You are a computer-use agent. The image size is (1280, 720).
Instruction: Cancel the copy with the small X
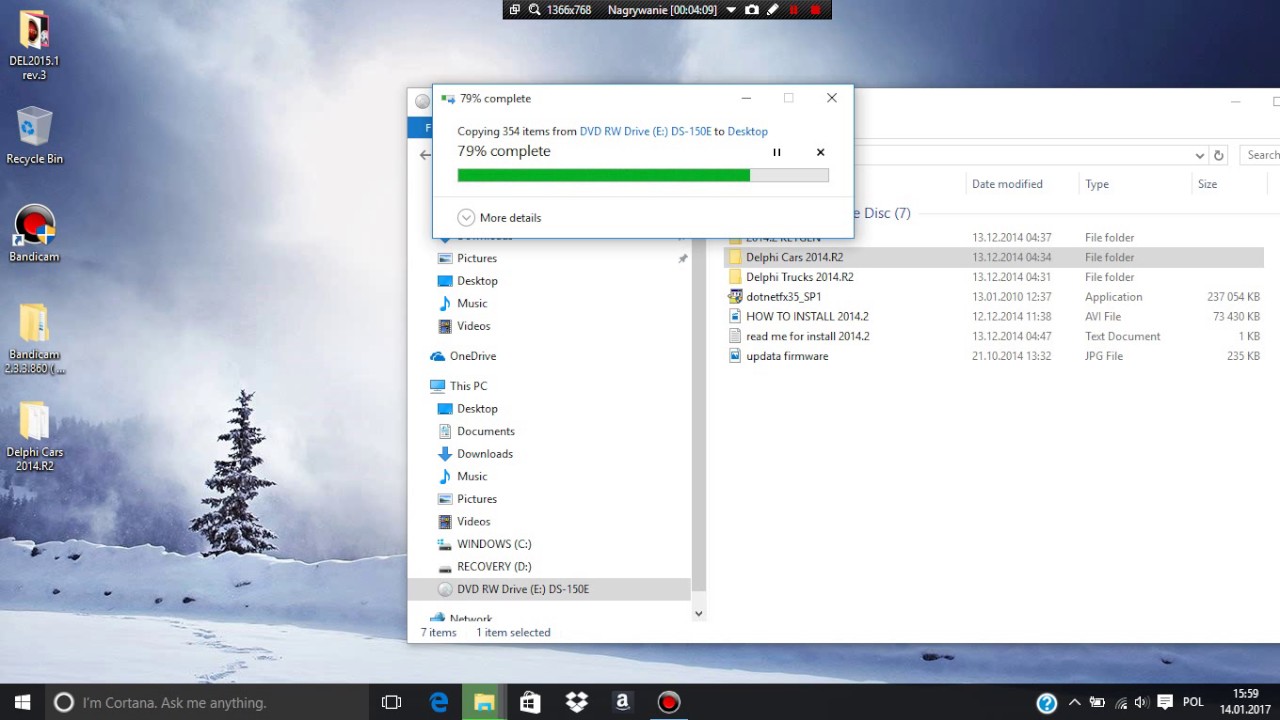[820, 152]
